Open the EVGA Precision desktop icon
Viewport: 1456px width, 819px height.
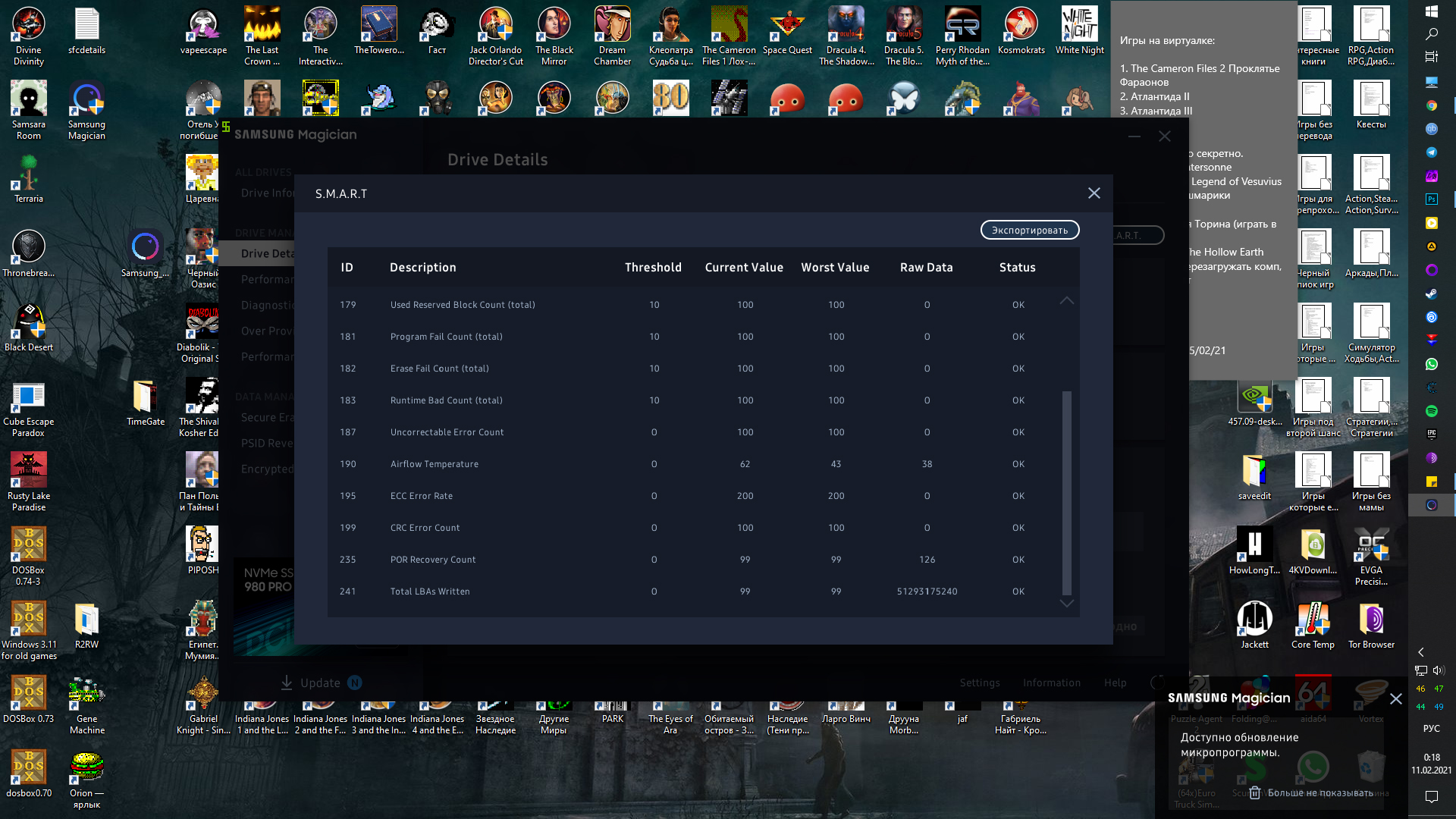tap(1371, 557)
